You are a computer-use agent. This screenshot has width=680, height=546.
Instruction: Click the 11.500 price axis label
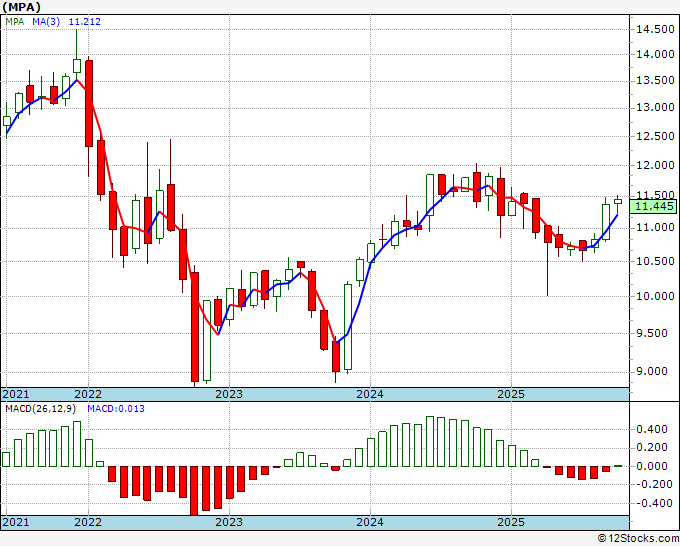655,196
